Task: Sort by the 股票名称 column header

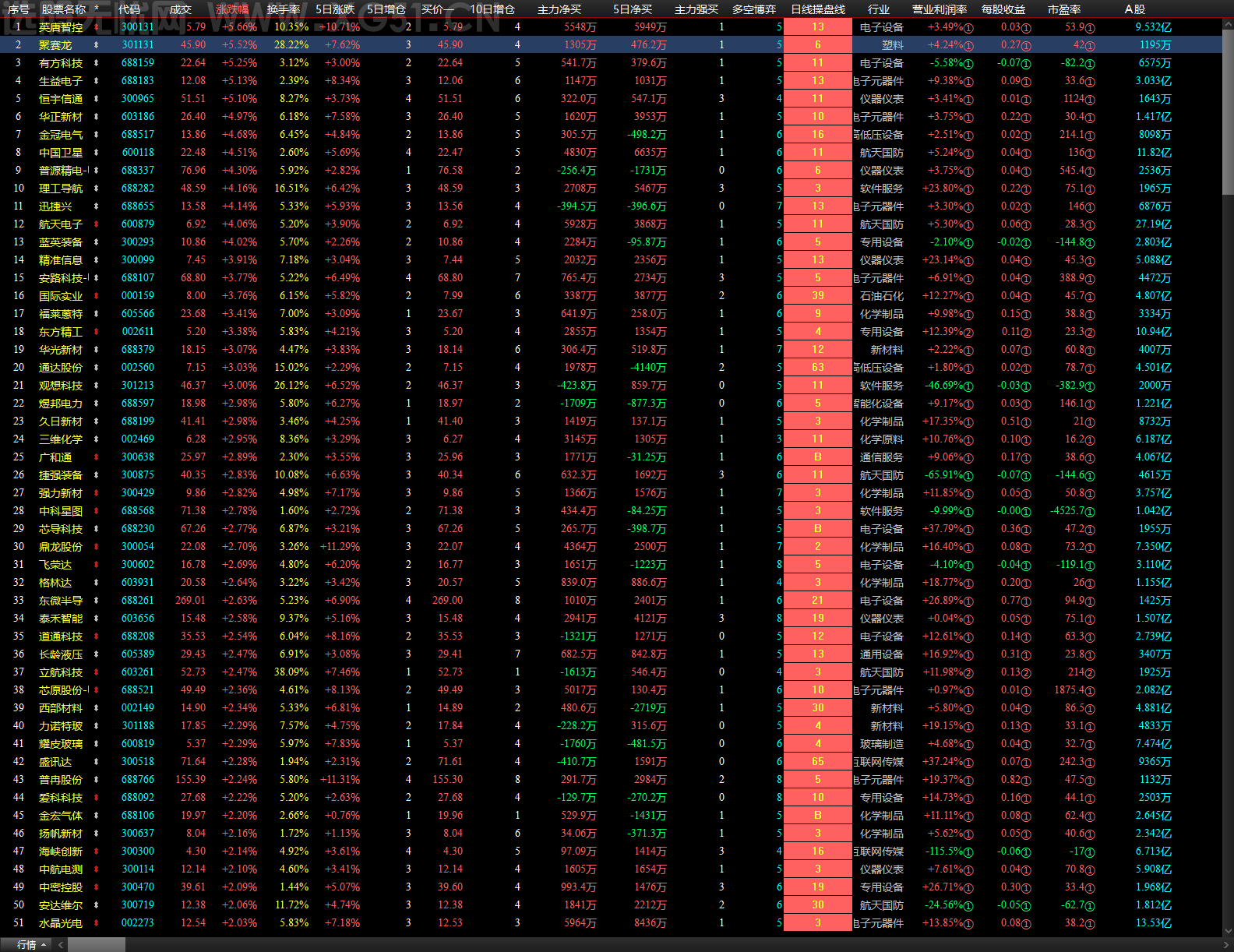Action: [63, 9]
